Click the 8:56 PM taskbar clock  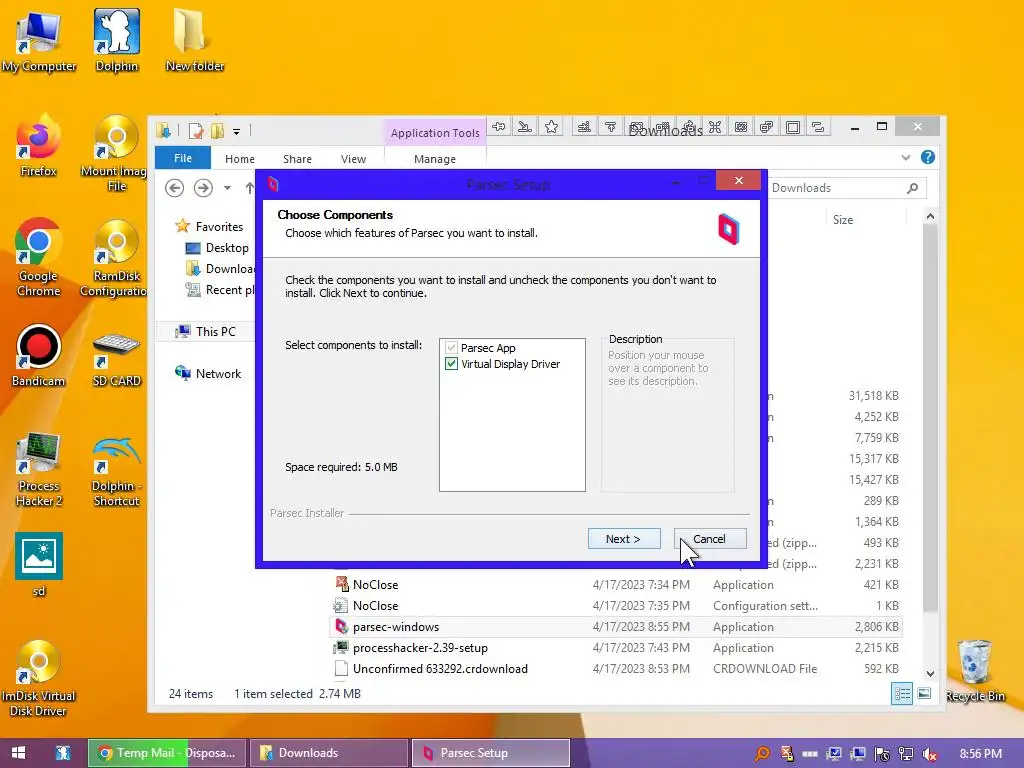click(x=981, y=754)
